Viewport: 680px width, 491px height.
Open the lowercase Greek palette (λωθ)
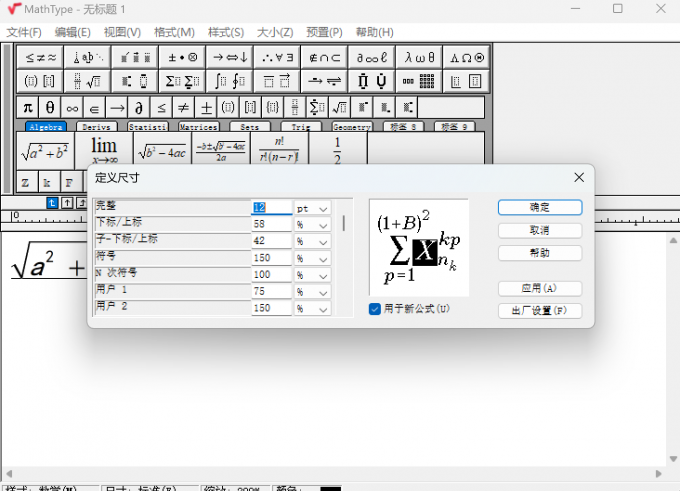coord(419,57)
